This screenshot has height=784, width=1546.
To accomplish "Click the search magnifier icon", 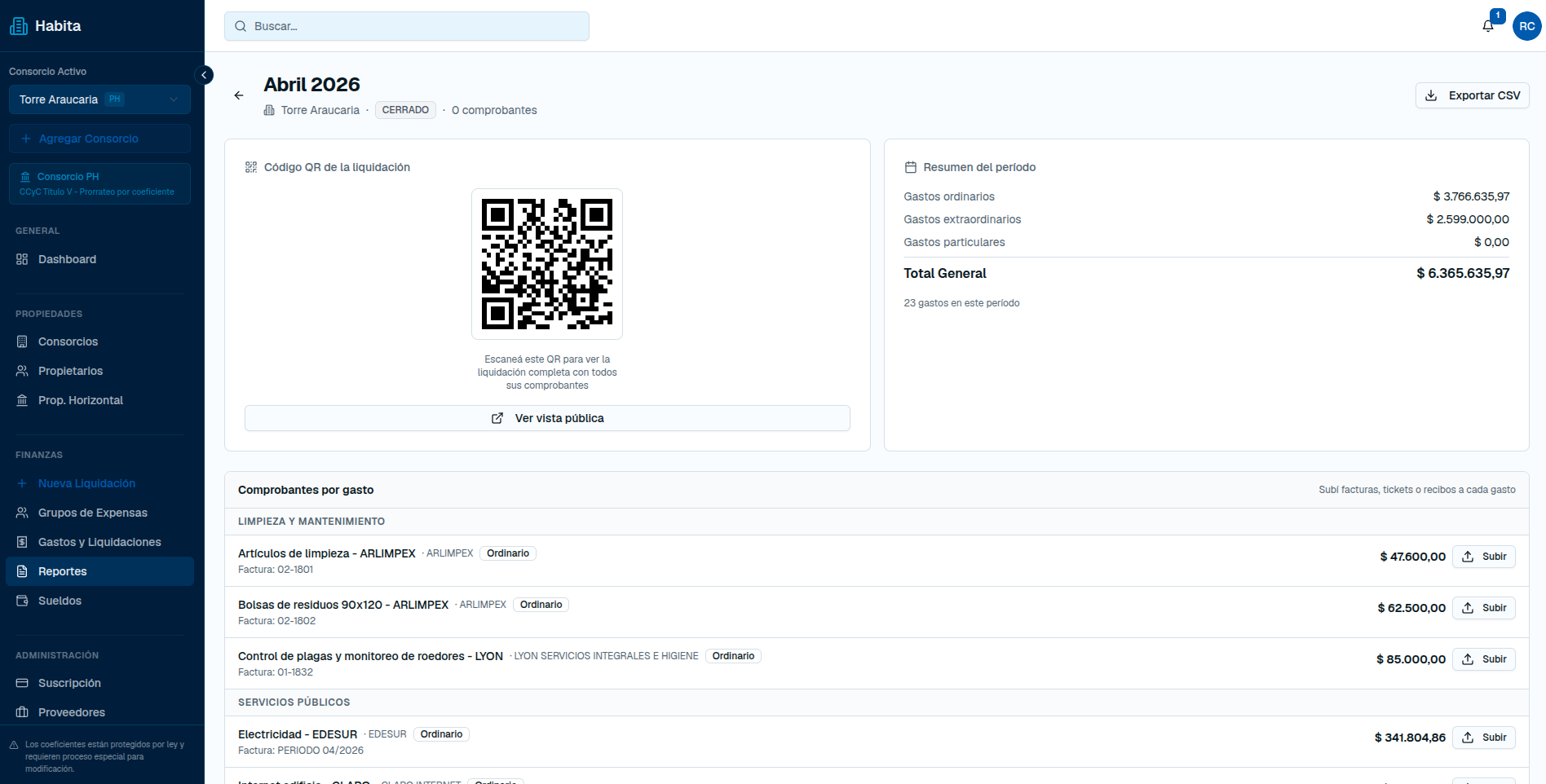I will [241, 26].
